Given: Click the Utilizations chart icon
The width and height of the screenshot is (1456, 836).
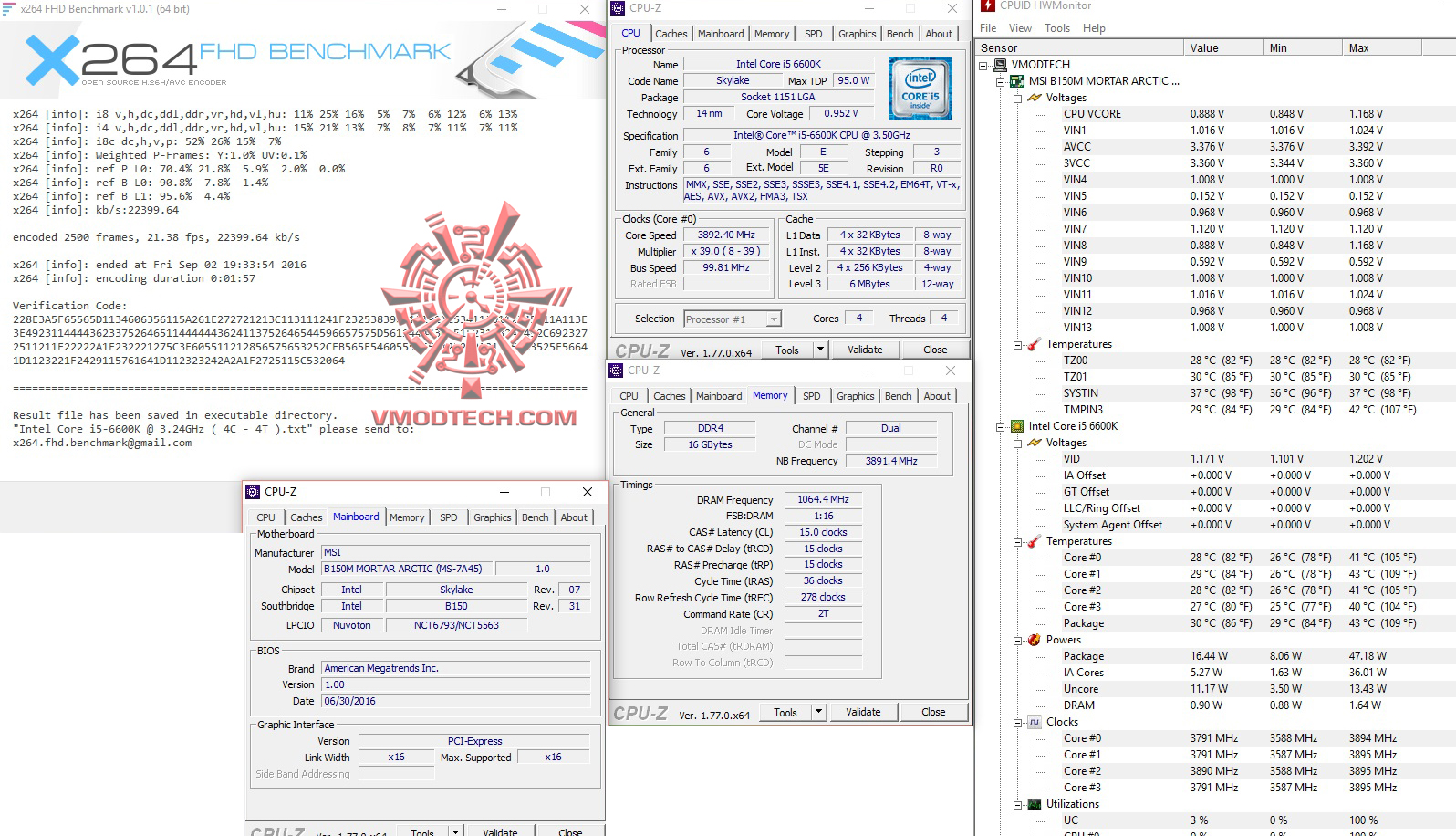Looking at the screenshot, I should coord(1035,804).
